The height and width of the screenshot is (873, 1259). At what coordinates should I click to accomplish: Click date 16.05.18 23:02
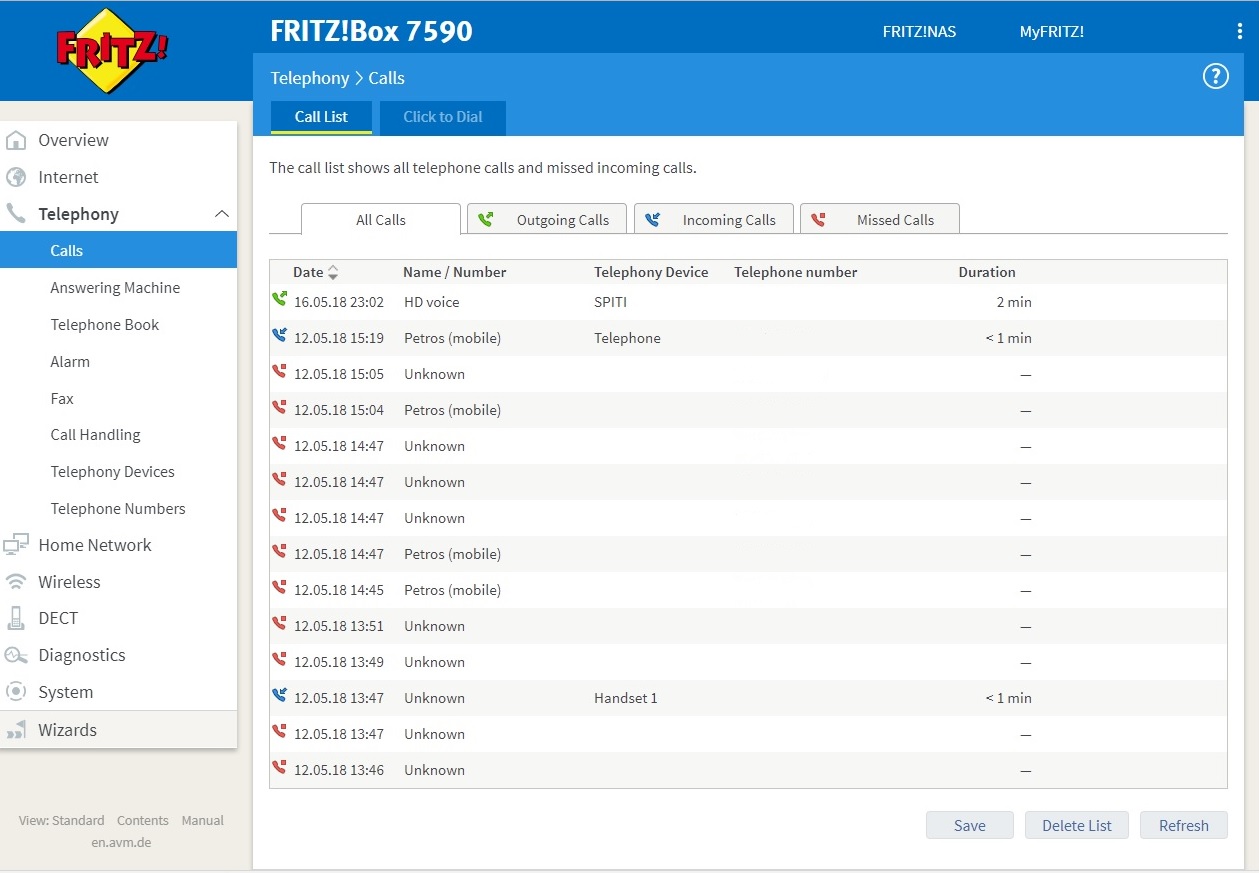point(339,302)
